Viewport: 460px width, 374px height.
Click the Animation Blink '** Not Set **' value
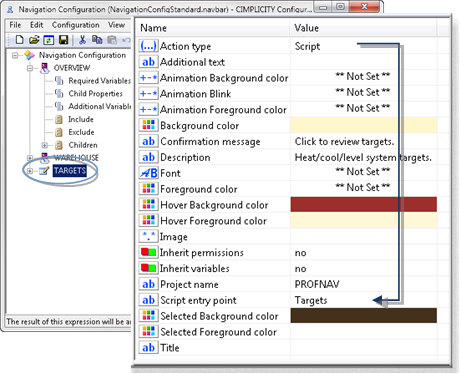click(x=363, y=92)
